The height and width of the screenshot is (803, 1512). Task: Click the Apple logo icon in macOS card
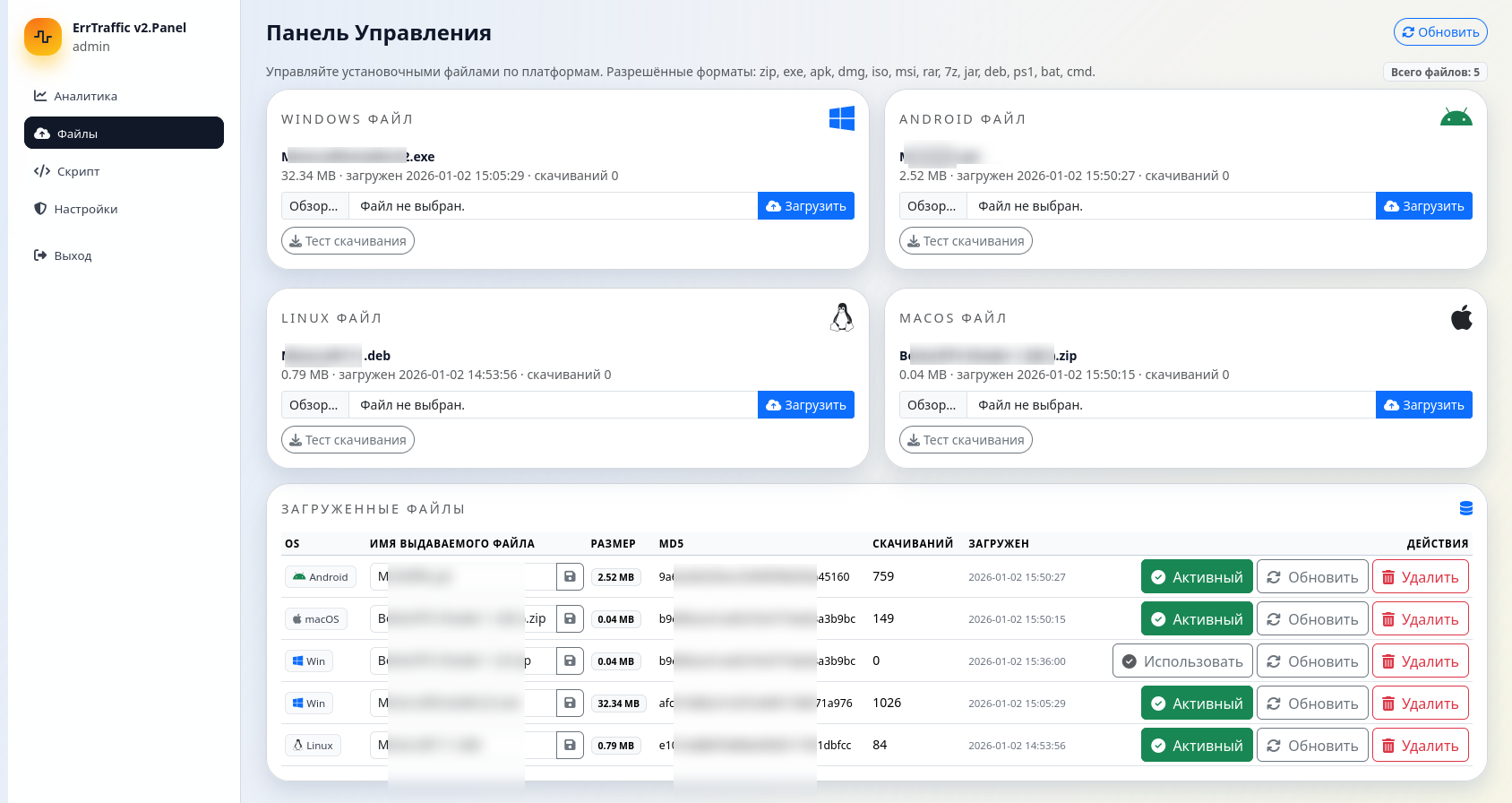[x=1462, y=317]
